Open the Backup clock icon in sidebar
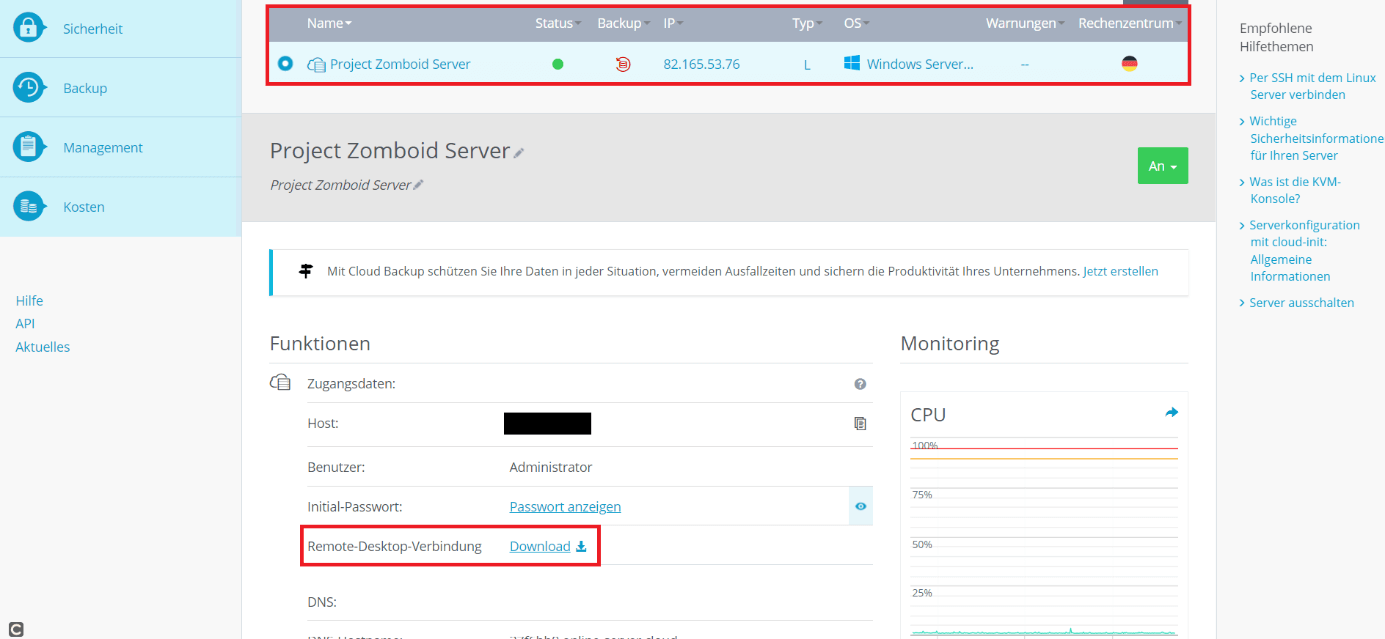Image resolution: width=1385 pixels, height=639 pixels. tap(28, 88)
